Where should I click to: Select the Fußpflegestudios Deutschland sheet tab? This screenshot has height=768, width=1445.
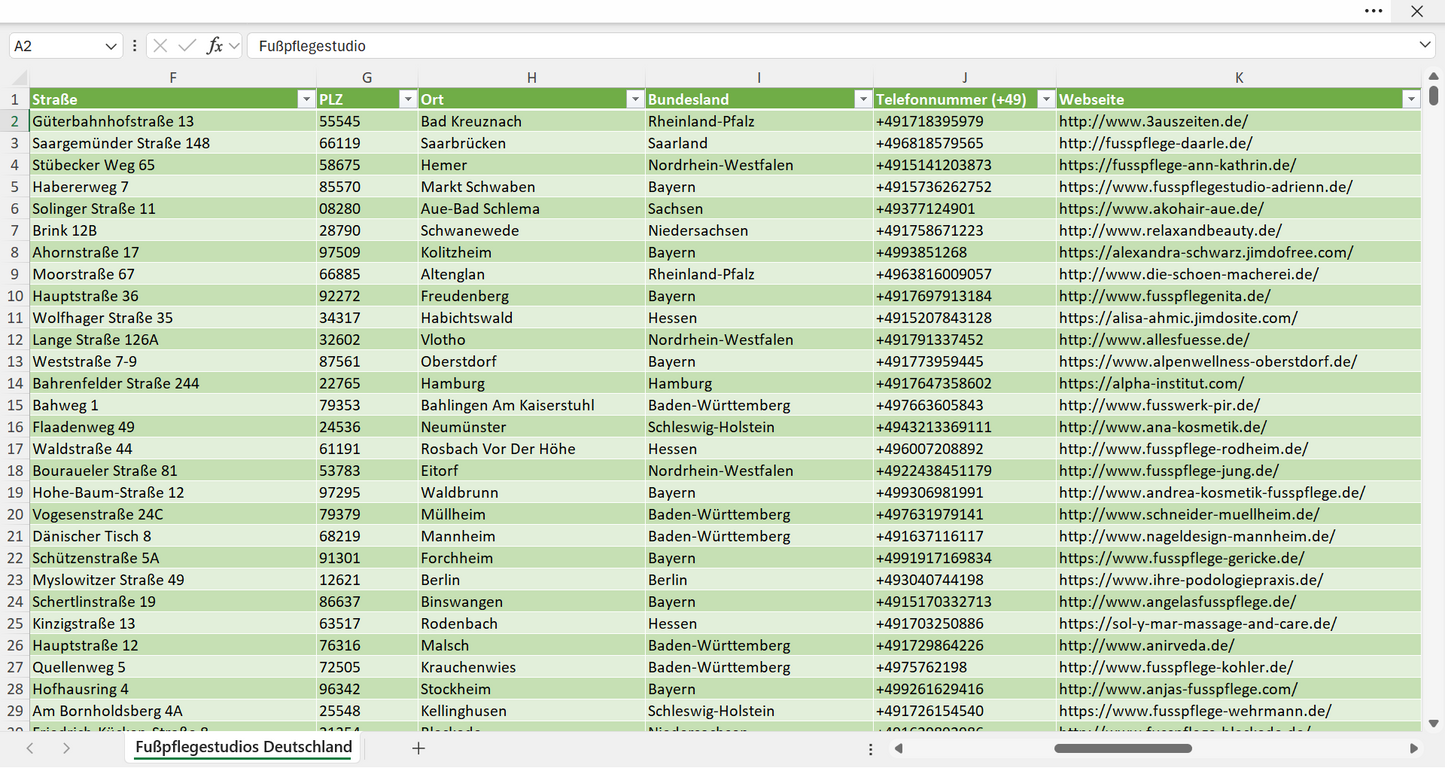pos(244,747)
